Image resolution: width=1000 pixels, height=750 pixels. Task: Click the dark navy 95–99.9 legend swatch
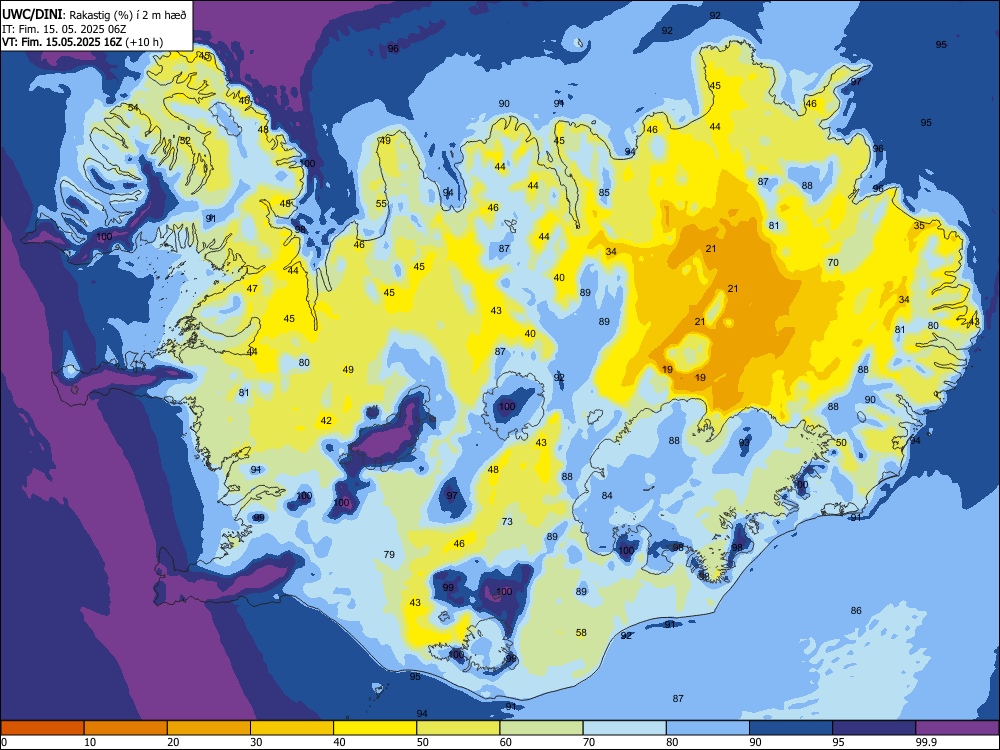[874, 728]
